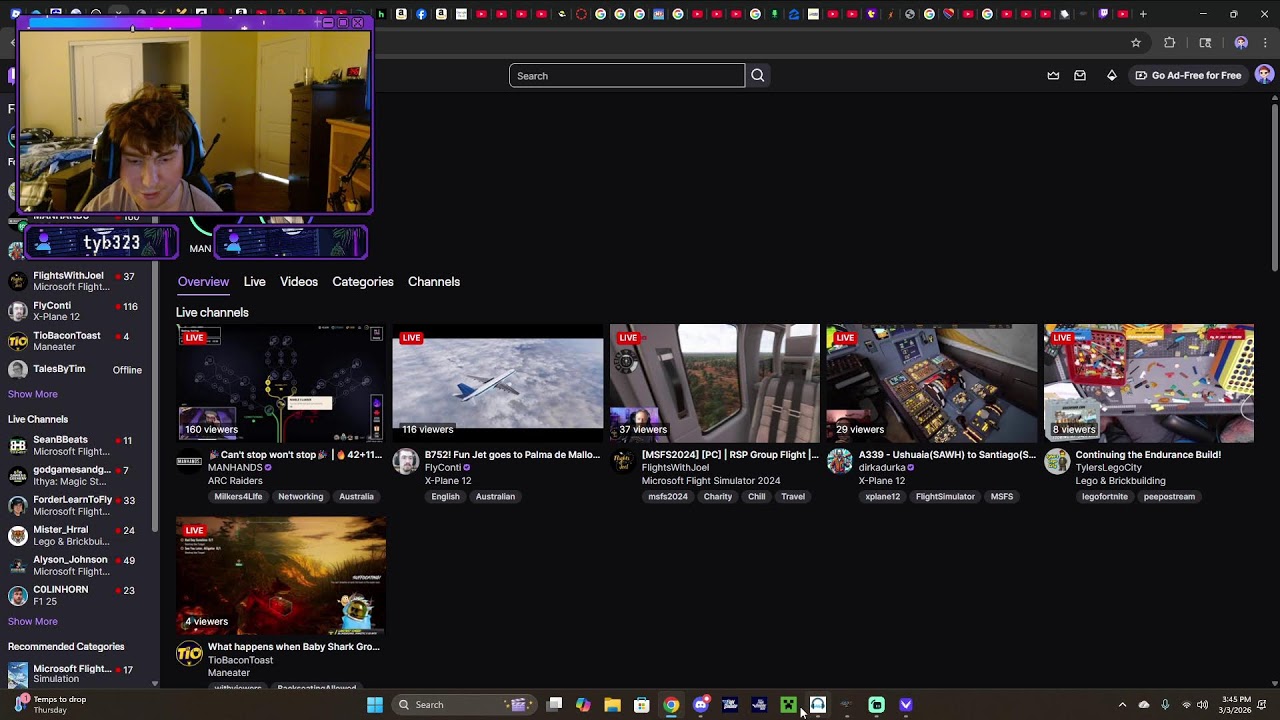Open FlyConti channel in the sidebar
This screenshot has width=1280, height=720.
coord(78,311)
